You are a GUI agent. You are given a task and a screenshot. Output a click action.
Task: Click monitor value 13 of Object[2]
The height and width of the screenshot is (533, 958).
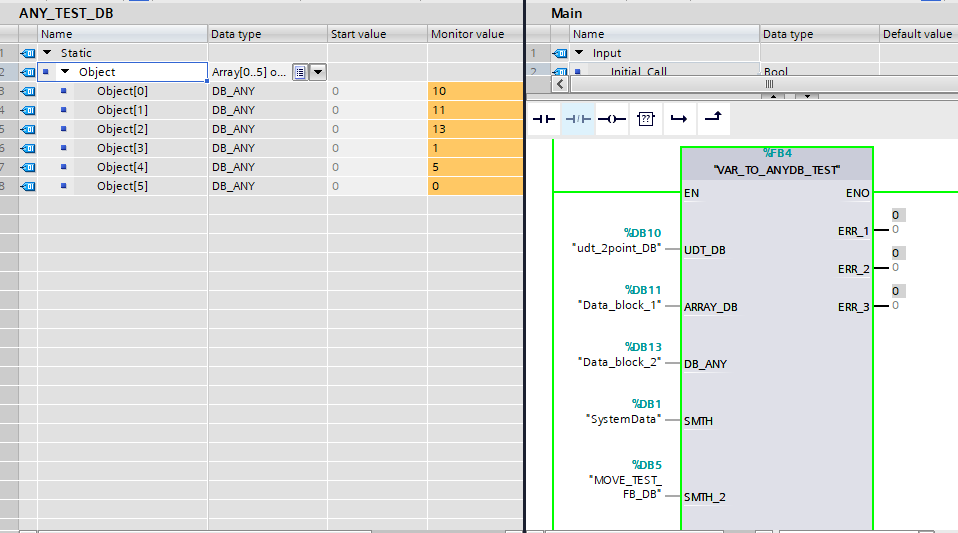475,129
